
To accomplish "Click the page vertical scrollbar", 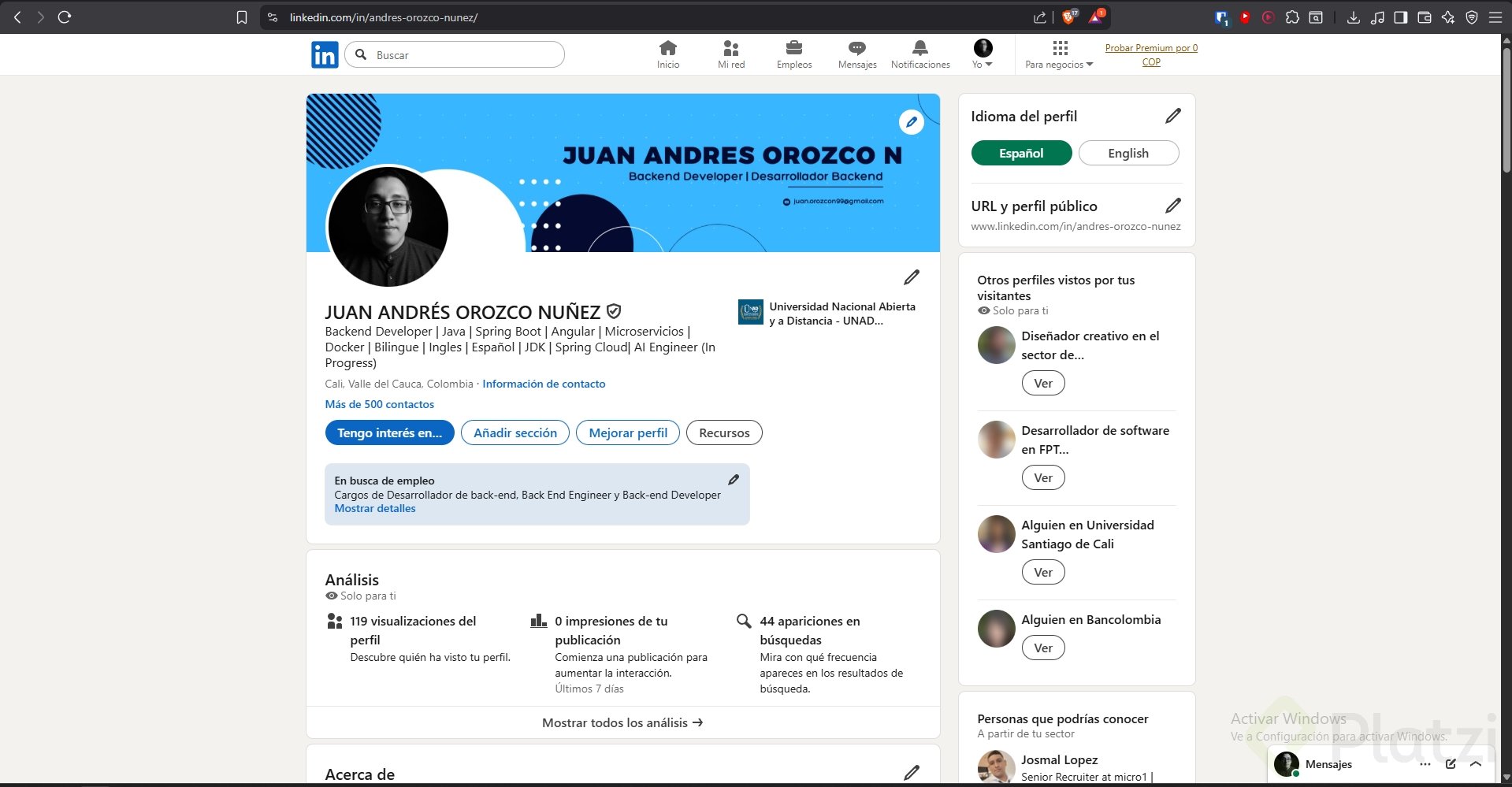I will [1506, 110].
